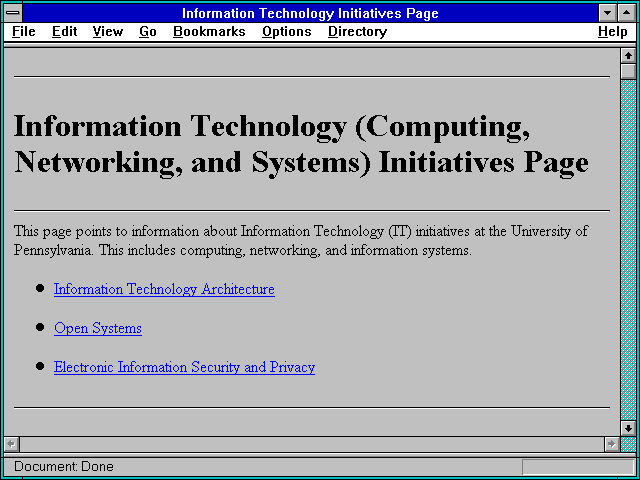
Task: Click the paragraph mentioning University of Pennsylvania
Action: tap(301, 240)
